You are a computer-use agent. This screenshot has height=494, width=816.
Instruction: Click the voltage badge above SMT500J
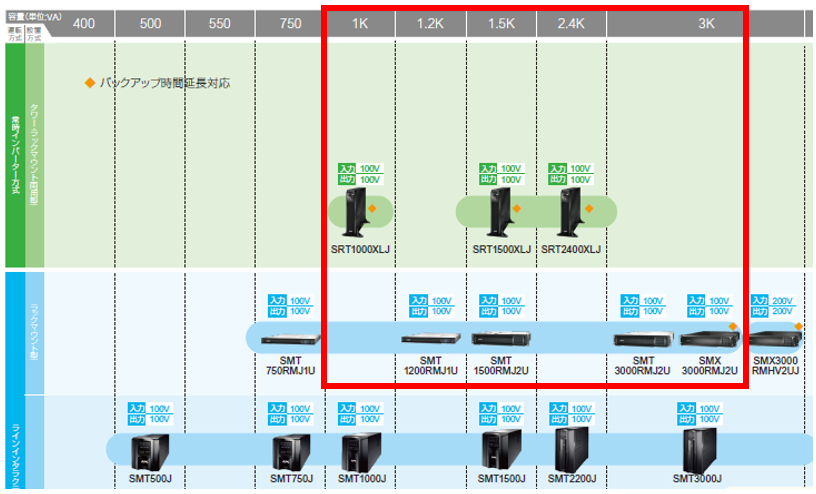(150, 414)
